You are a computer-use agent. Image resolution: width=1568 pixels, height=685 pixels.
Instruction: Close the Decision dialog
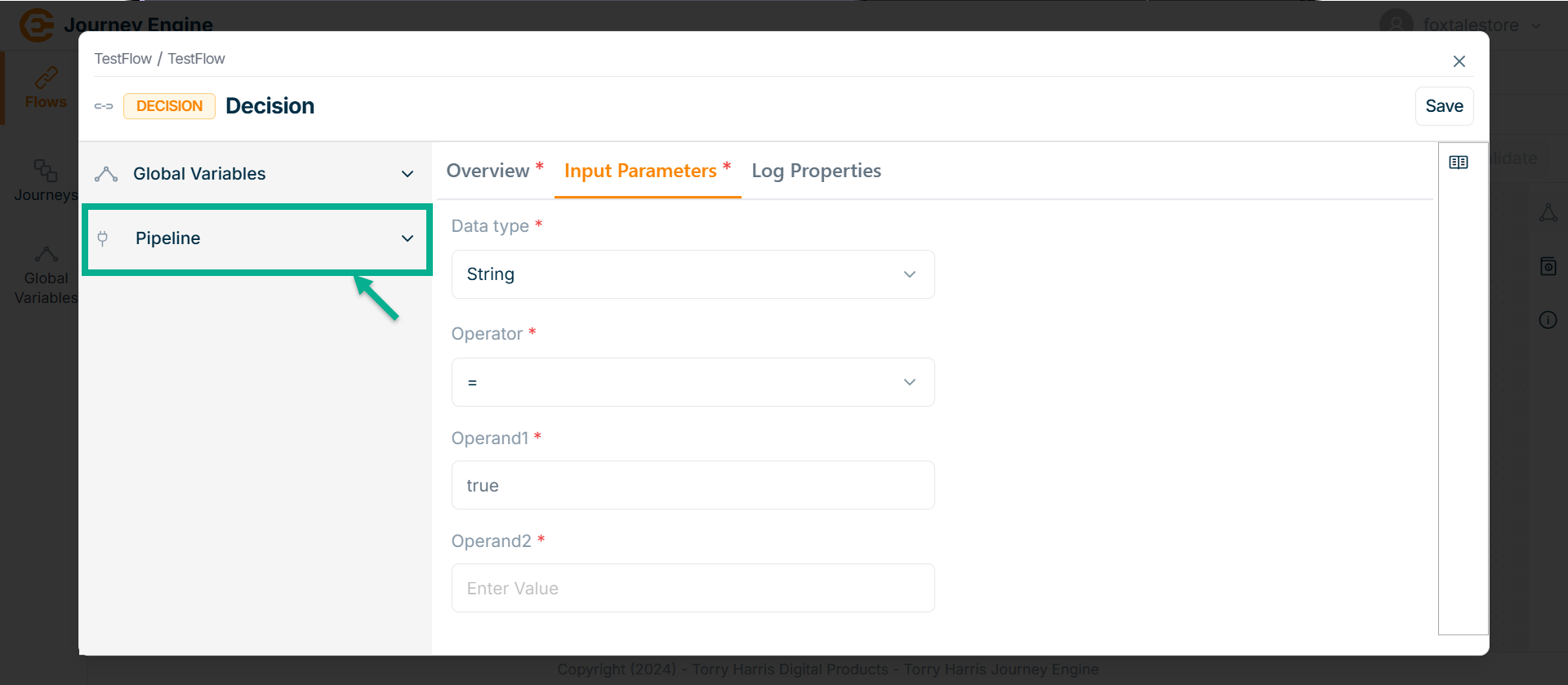[1459, 61]
